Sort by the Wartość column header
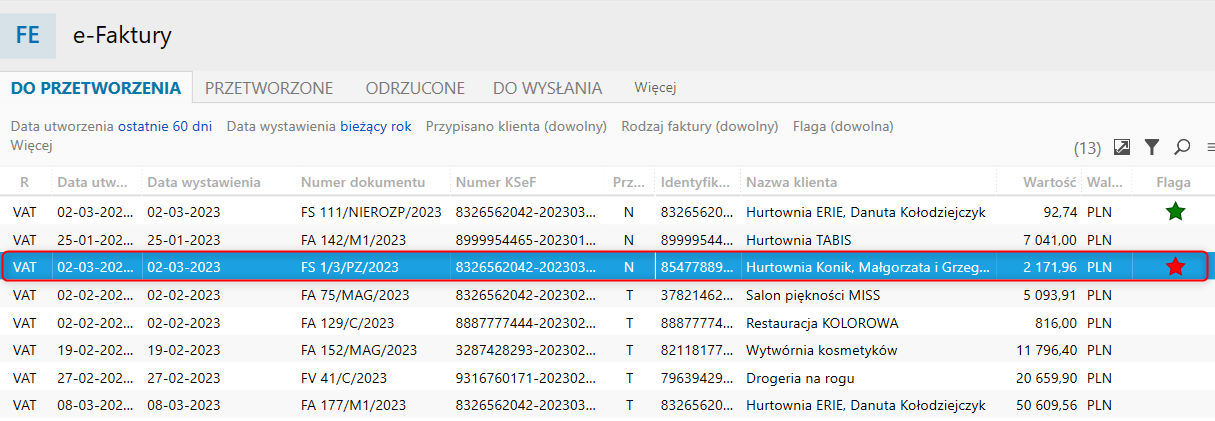The height and width of the screenshot is (421, 1215). (x=1050, y=182)
